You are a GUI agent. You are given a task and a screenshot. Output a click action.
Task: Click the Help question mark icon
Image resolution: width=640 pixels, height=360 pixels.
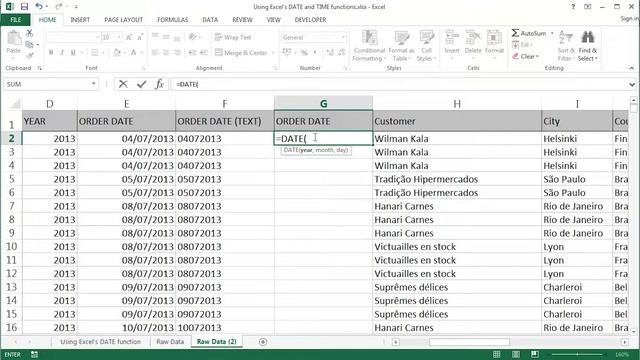[x=573, y=7]
